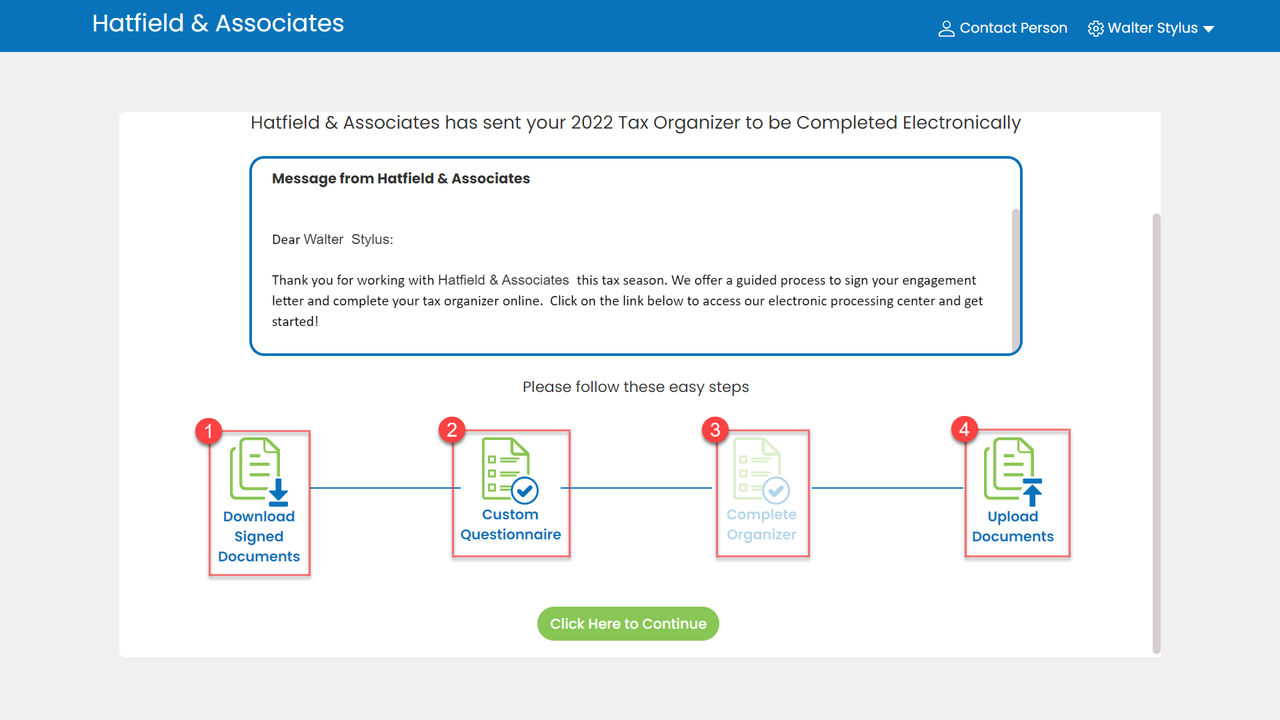1280x720 pixels.
Task: Click the Hatfield & Associates header title
Action: (218, 24)
